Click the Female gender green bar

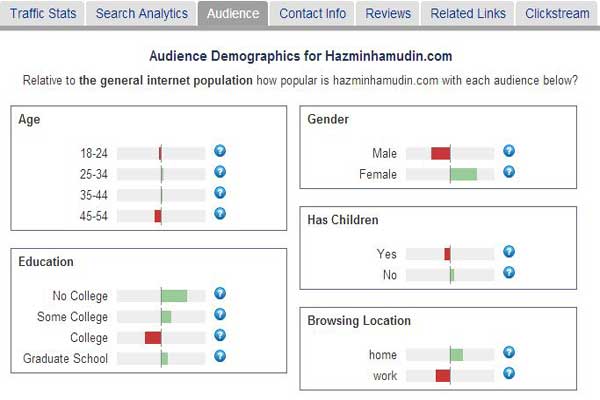click(x=464, y=174)
